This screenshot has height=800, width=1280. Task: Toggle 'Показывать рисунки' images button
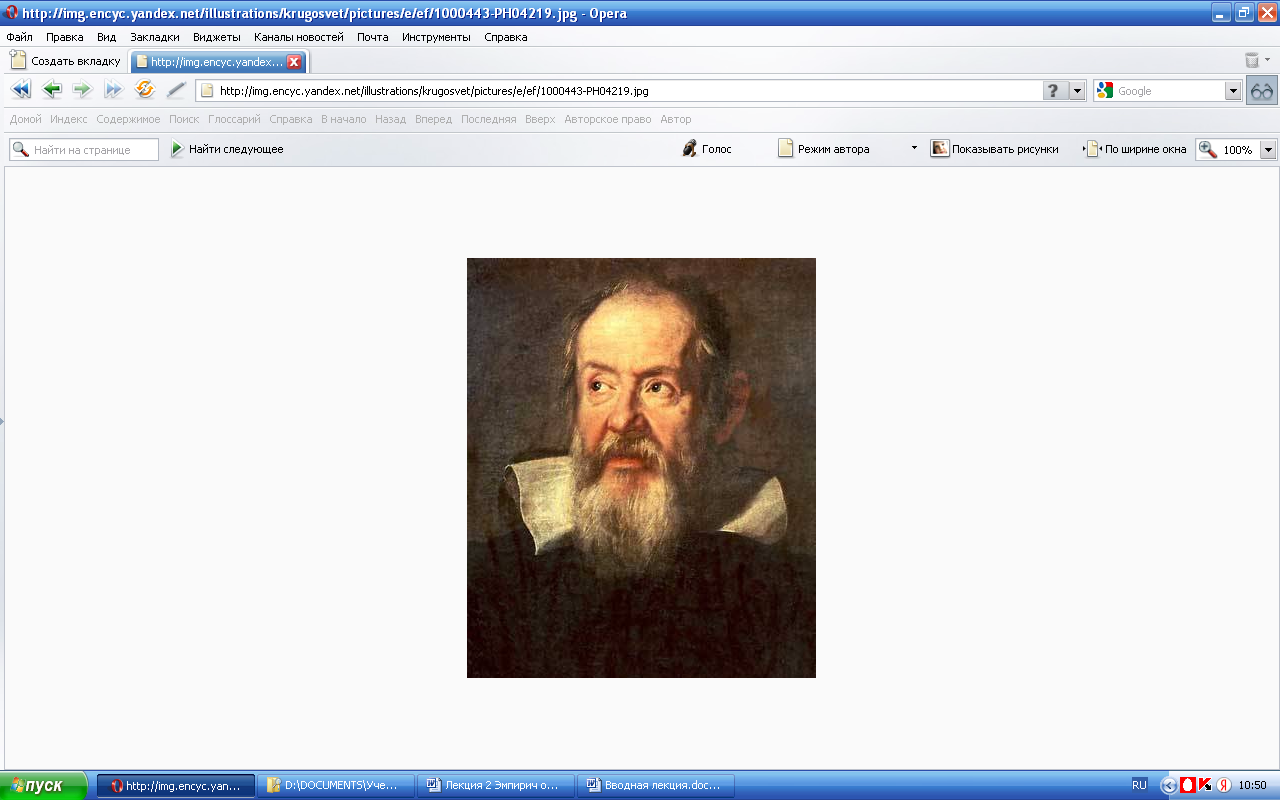tap(994, 149)
